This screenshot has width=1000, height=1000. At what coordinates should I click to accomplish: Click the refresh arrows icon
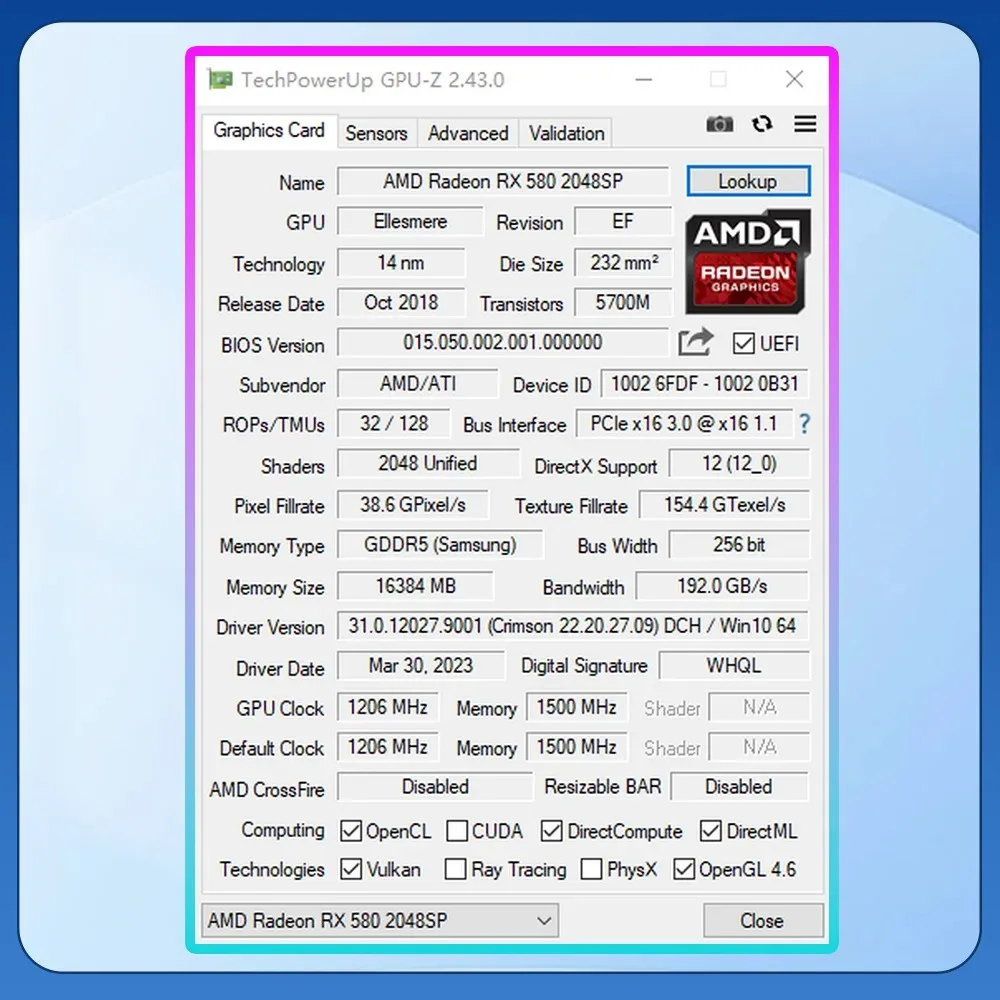pyautogui.click(x=762, y=124)
